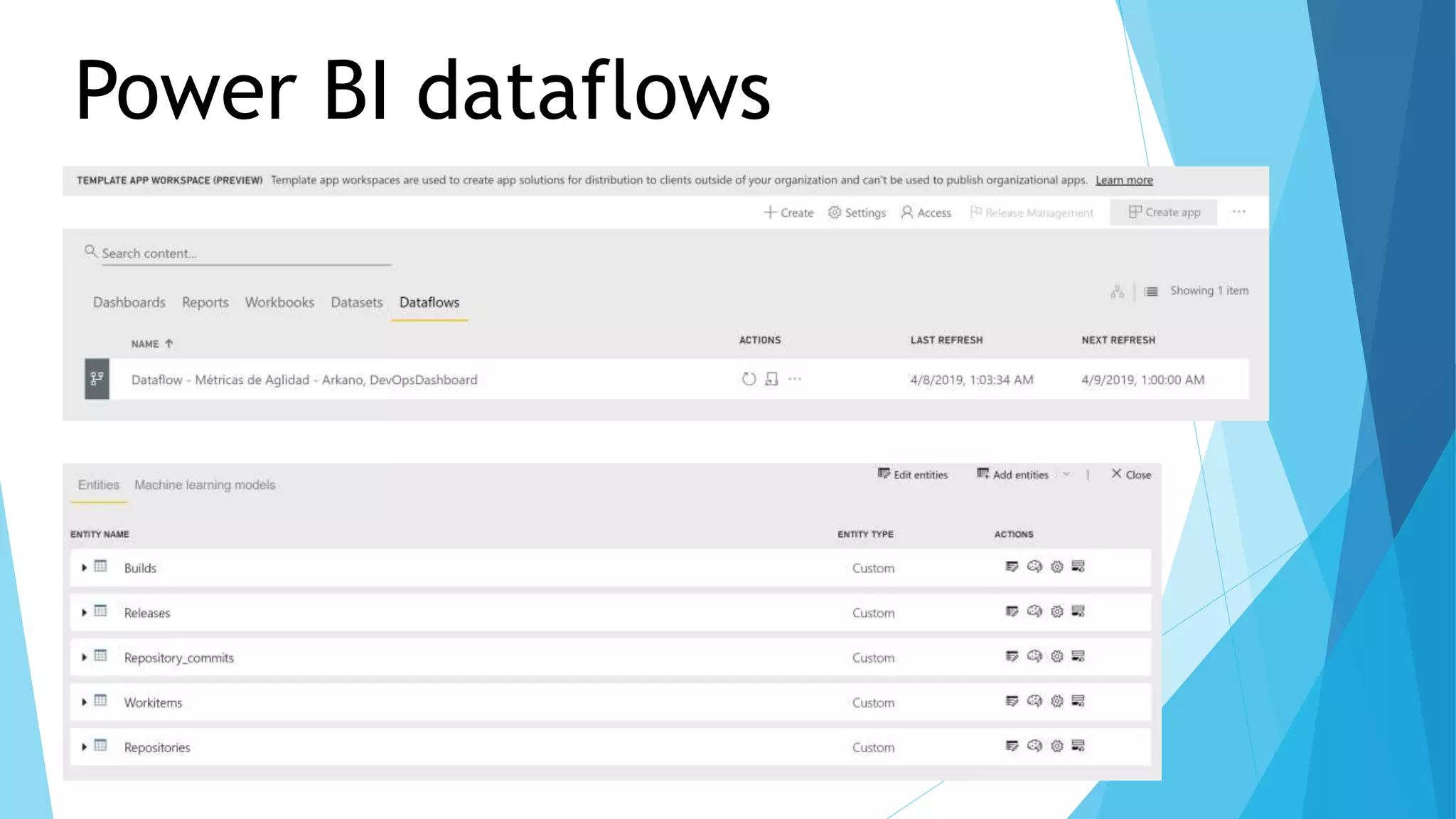Open the Add entities dropdown arrow

(1066, 475)
